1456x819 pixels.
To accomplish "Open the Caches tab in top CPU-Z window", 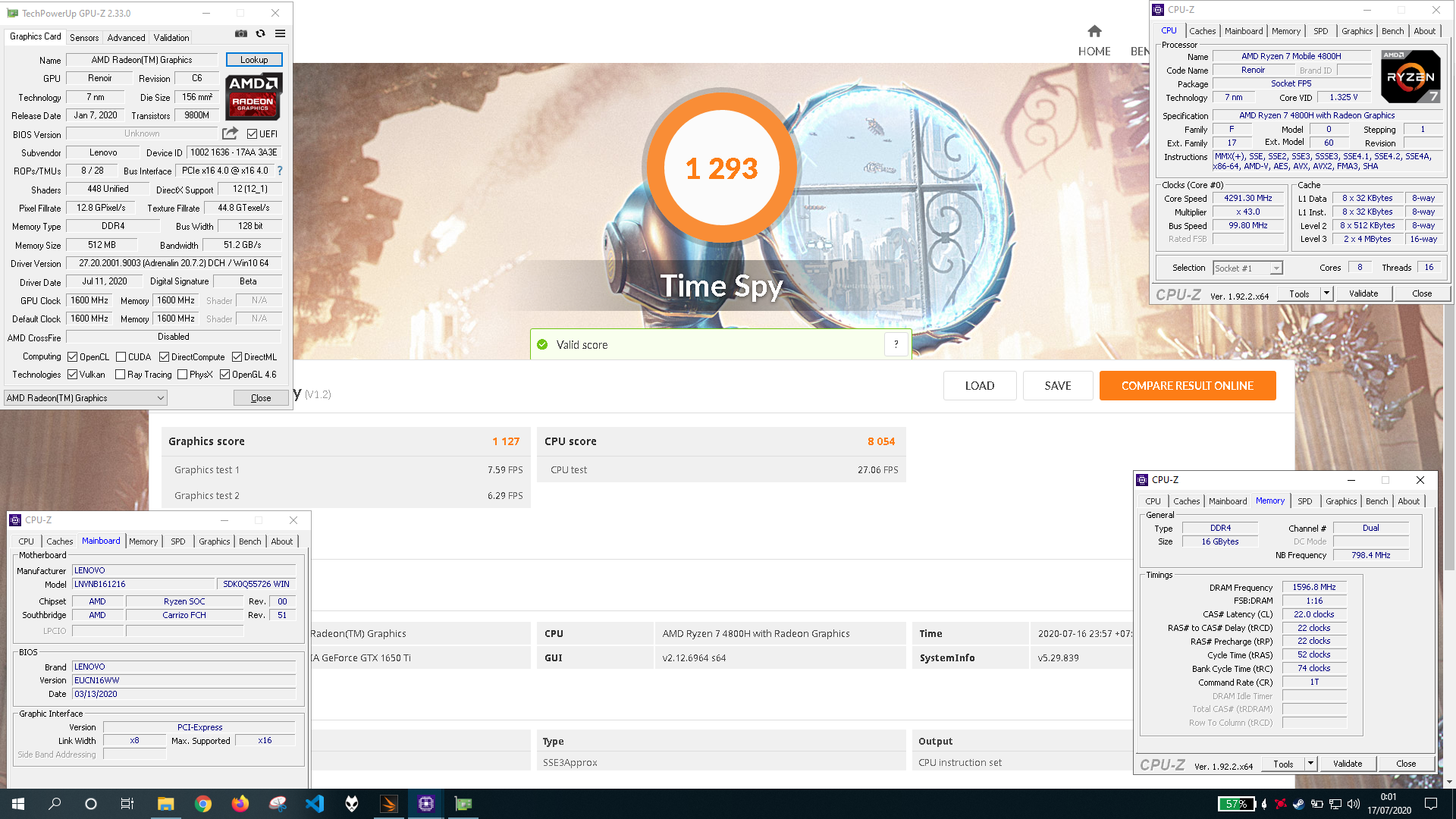I will point(1202,31).
